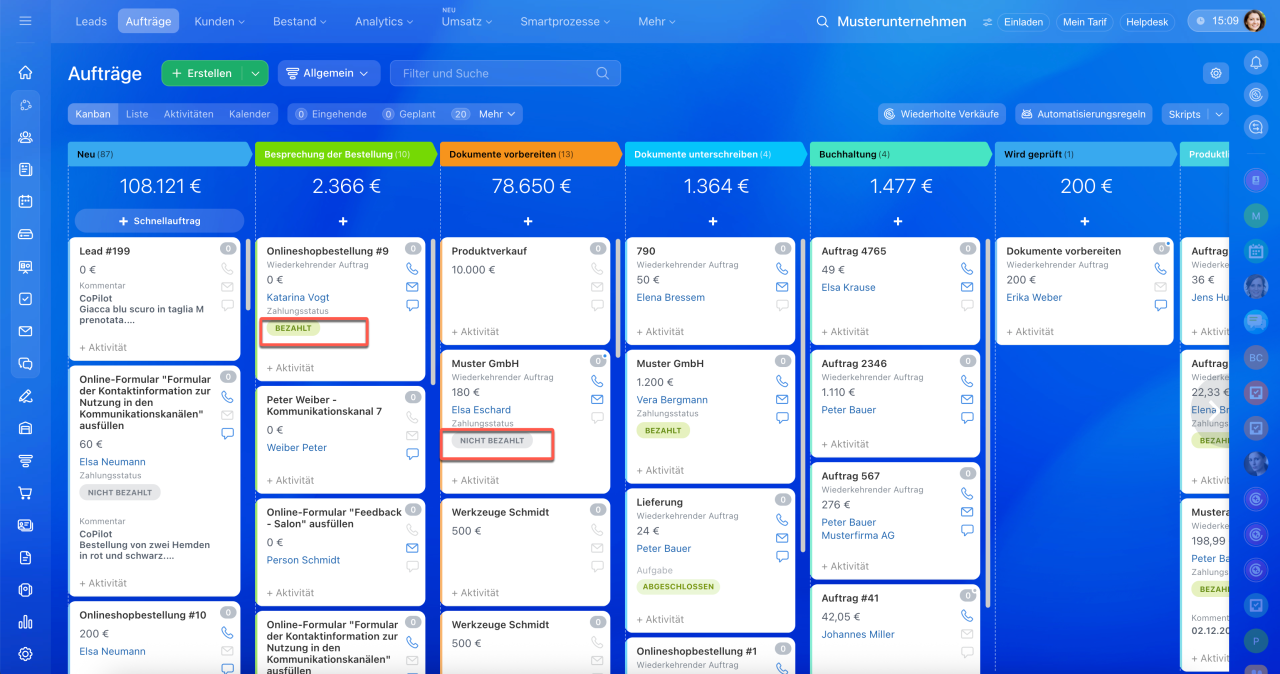The image size is (1280, 674).
Task: Click the home icon in left sidebar
Action: (25, 73)
